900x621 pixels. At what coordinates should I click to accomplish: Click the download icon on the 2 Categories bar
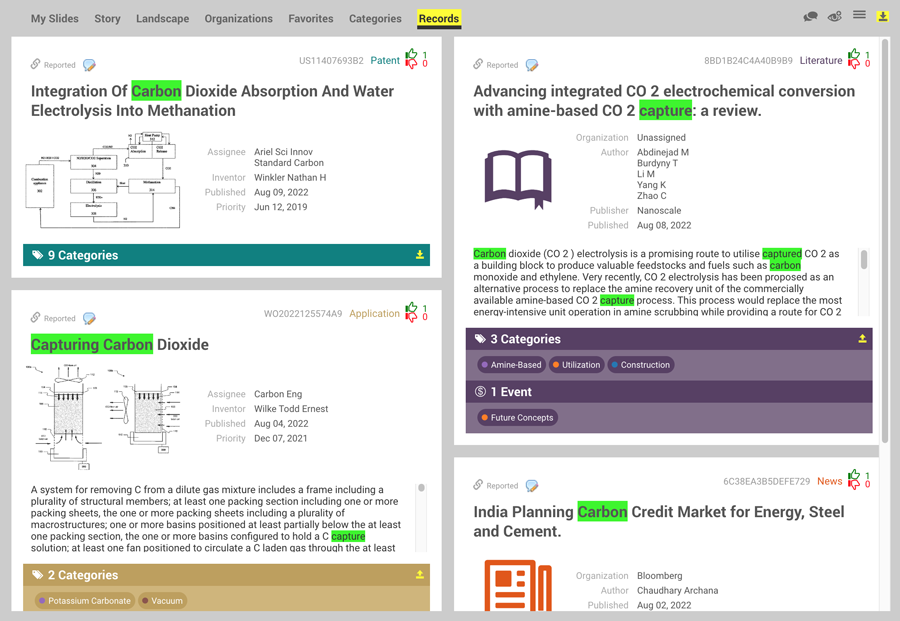(x=420, y=575)
